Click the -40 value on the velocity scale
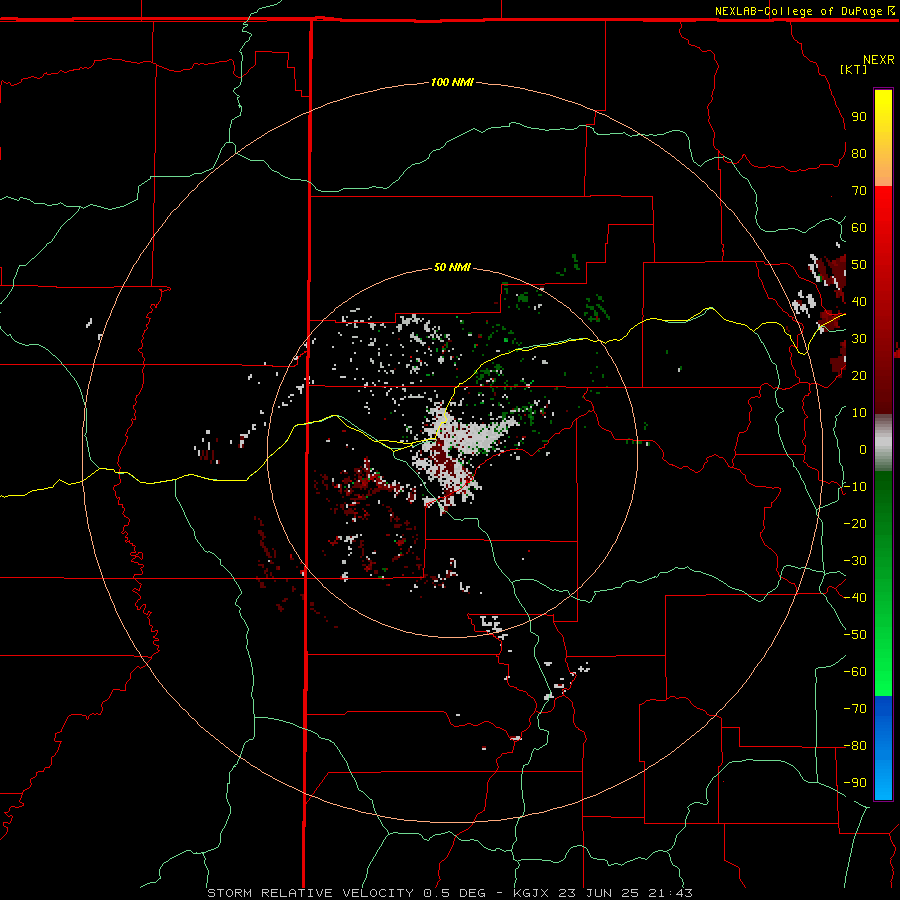This screenshot has width=900, height=900. click(x=855, y=598)
